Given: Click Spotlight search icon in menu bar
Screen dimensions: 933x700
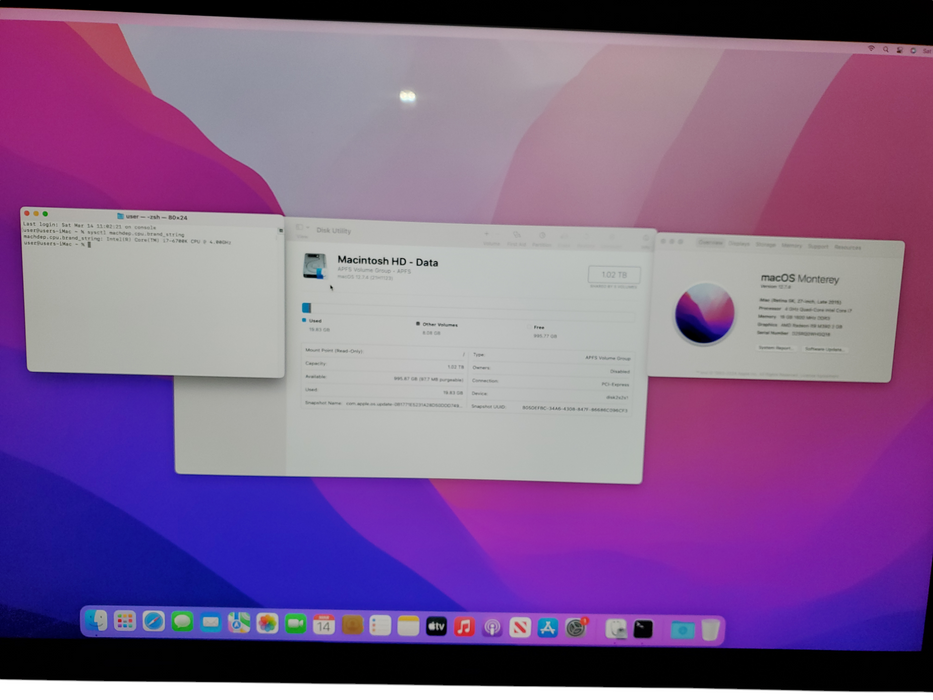Looking at the screenshot, I should (886, 49).
